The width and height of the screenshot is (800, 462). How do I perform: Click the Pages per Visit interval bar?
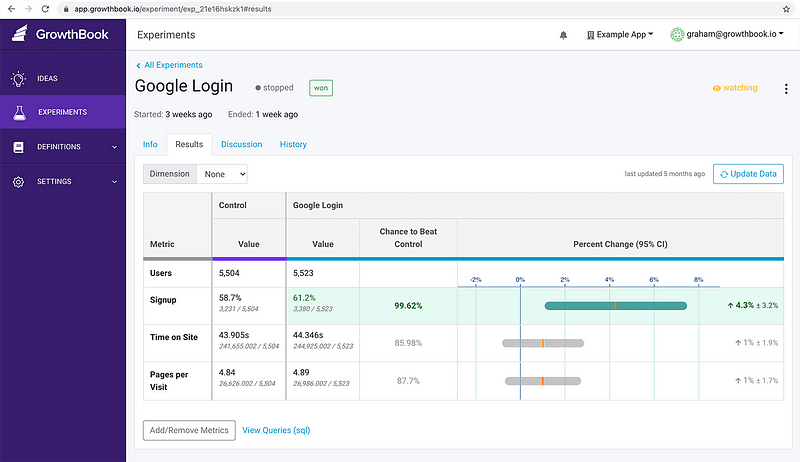(543, 381)
